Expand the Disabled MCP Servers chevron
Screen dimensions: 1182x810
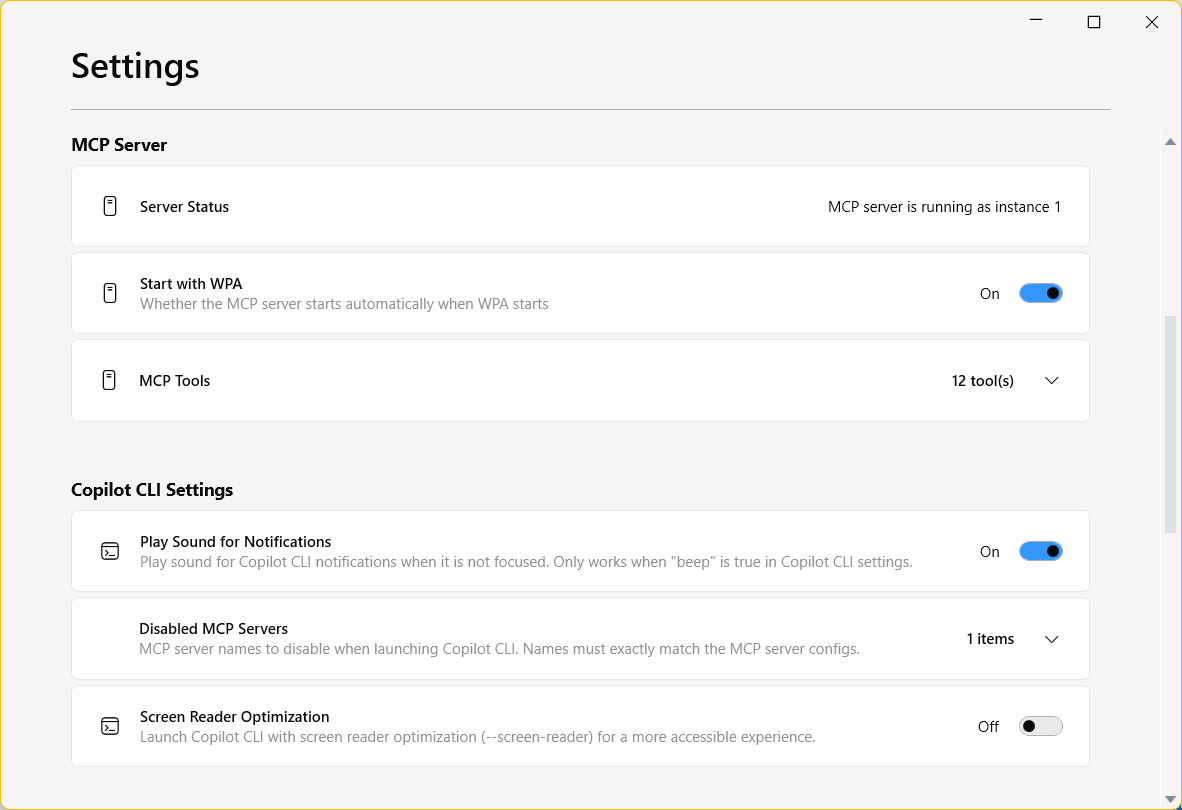coord(1052,639)
